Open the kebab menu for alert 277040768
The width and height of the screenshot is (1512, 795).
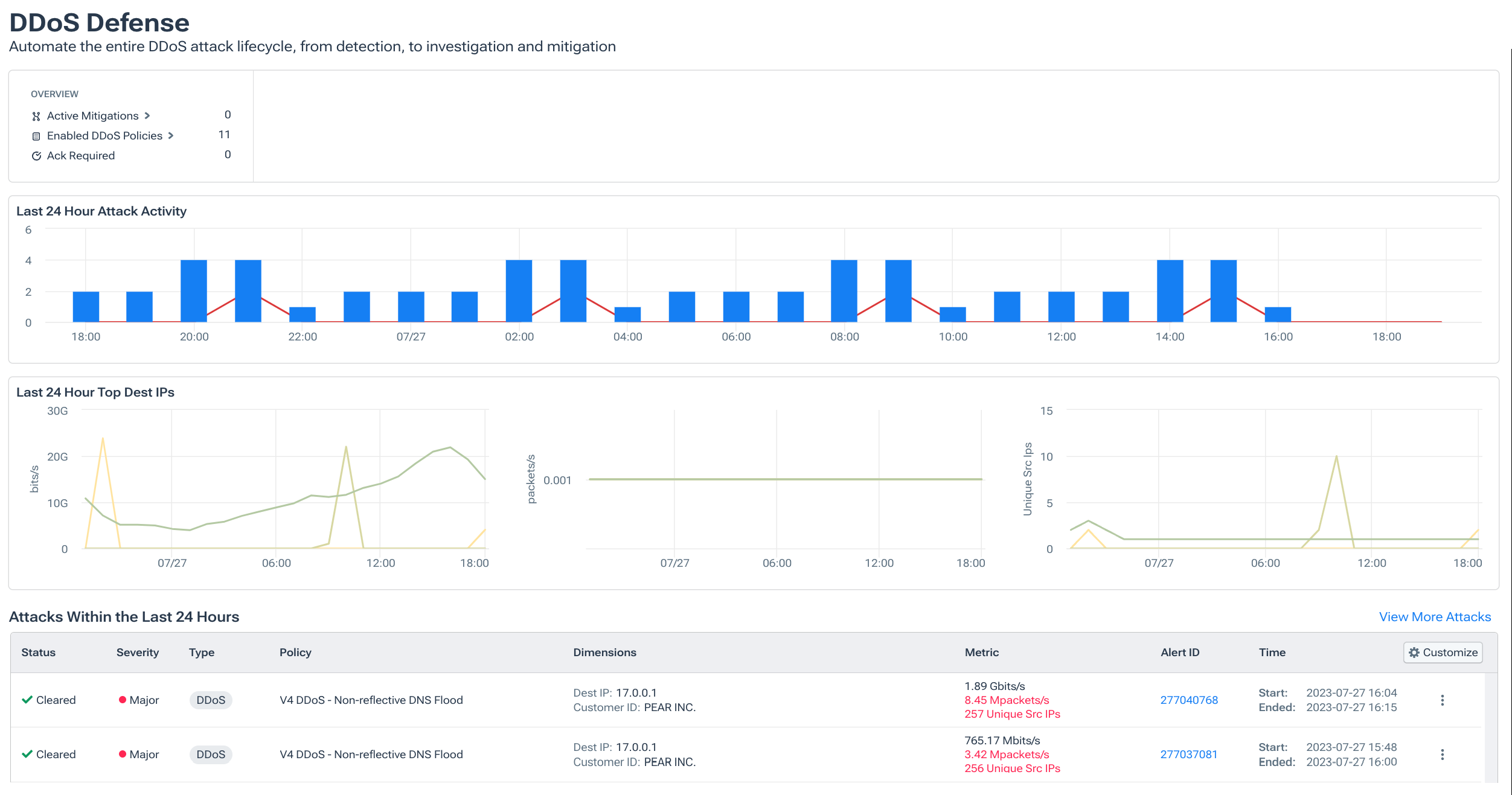[x=1443, y=700]
